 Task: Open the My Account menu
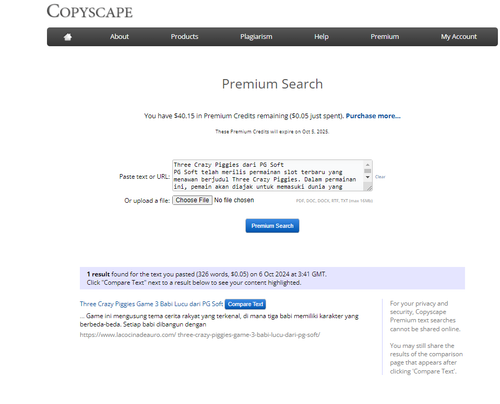[x=459, y=37]
